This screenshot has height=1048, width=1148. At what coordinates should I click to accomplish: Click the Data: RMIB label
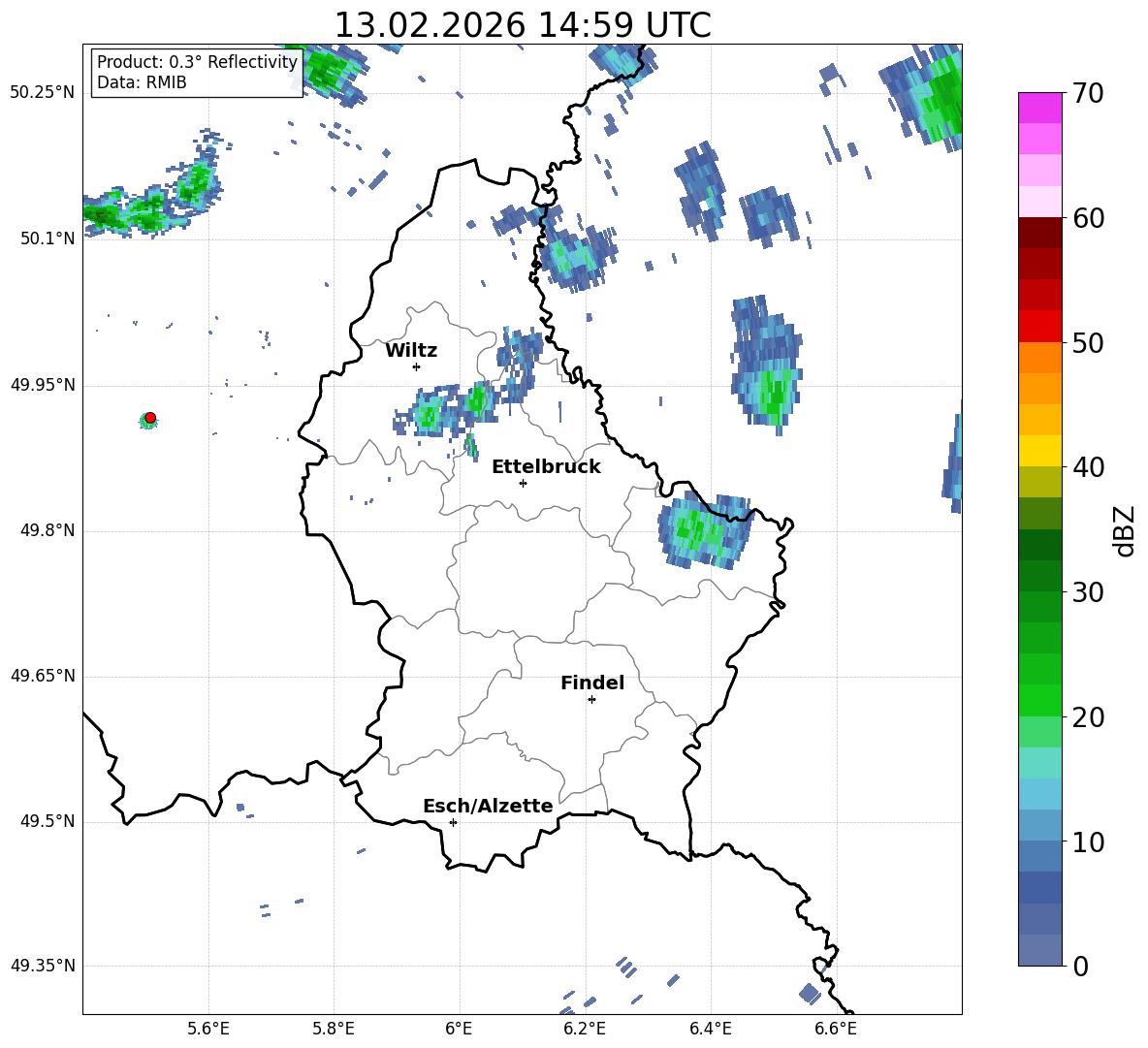coord(142,82)
